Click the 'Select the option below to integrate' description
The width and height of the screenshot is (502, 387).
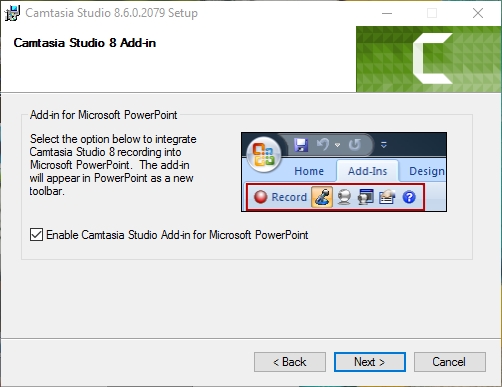(x=113, y=165)
